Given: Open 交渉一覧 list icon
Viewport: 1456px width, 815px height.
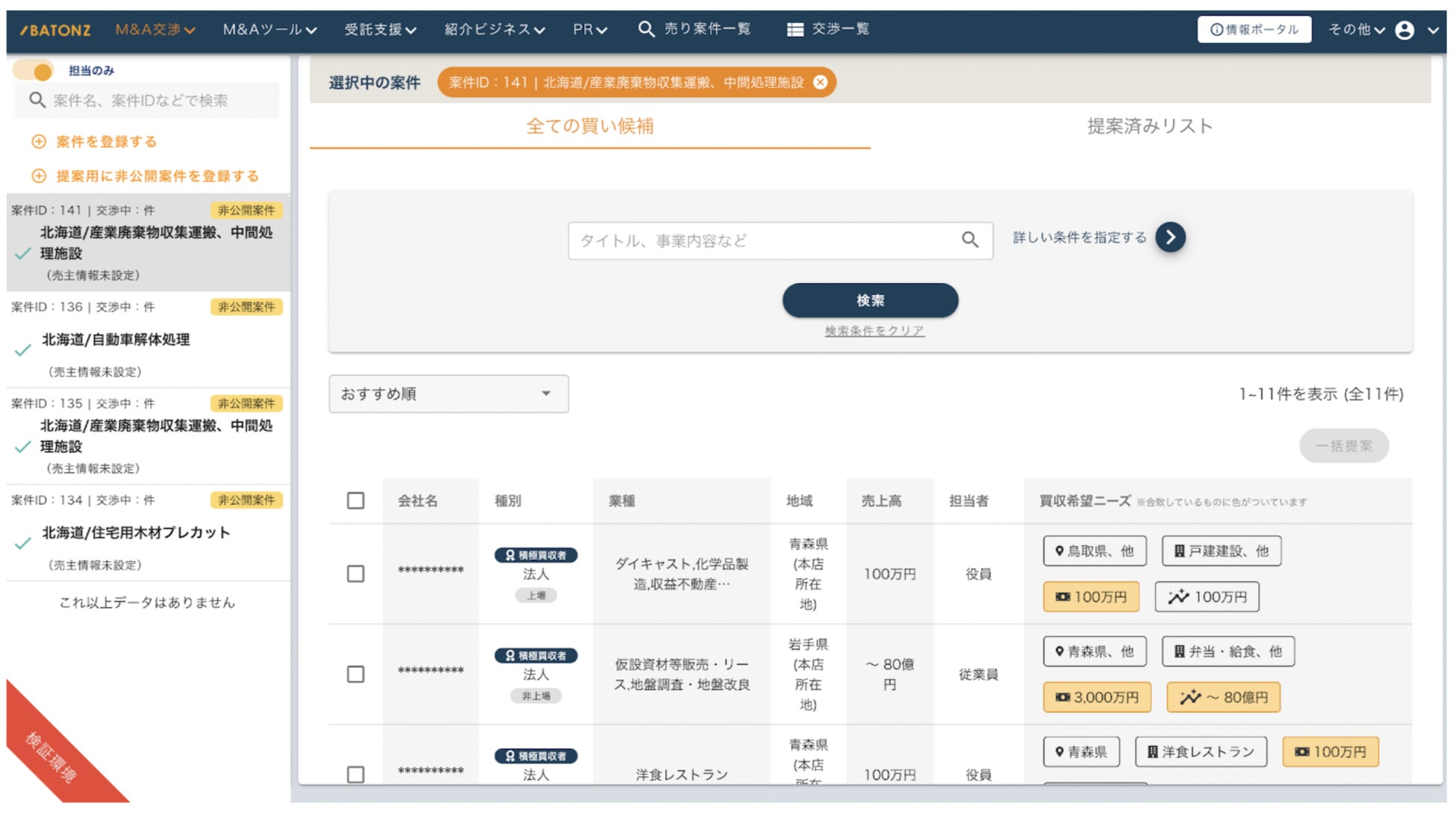Looking at the screenshot, I should [795, 30].
